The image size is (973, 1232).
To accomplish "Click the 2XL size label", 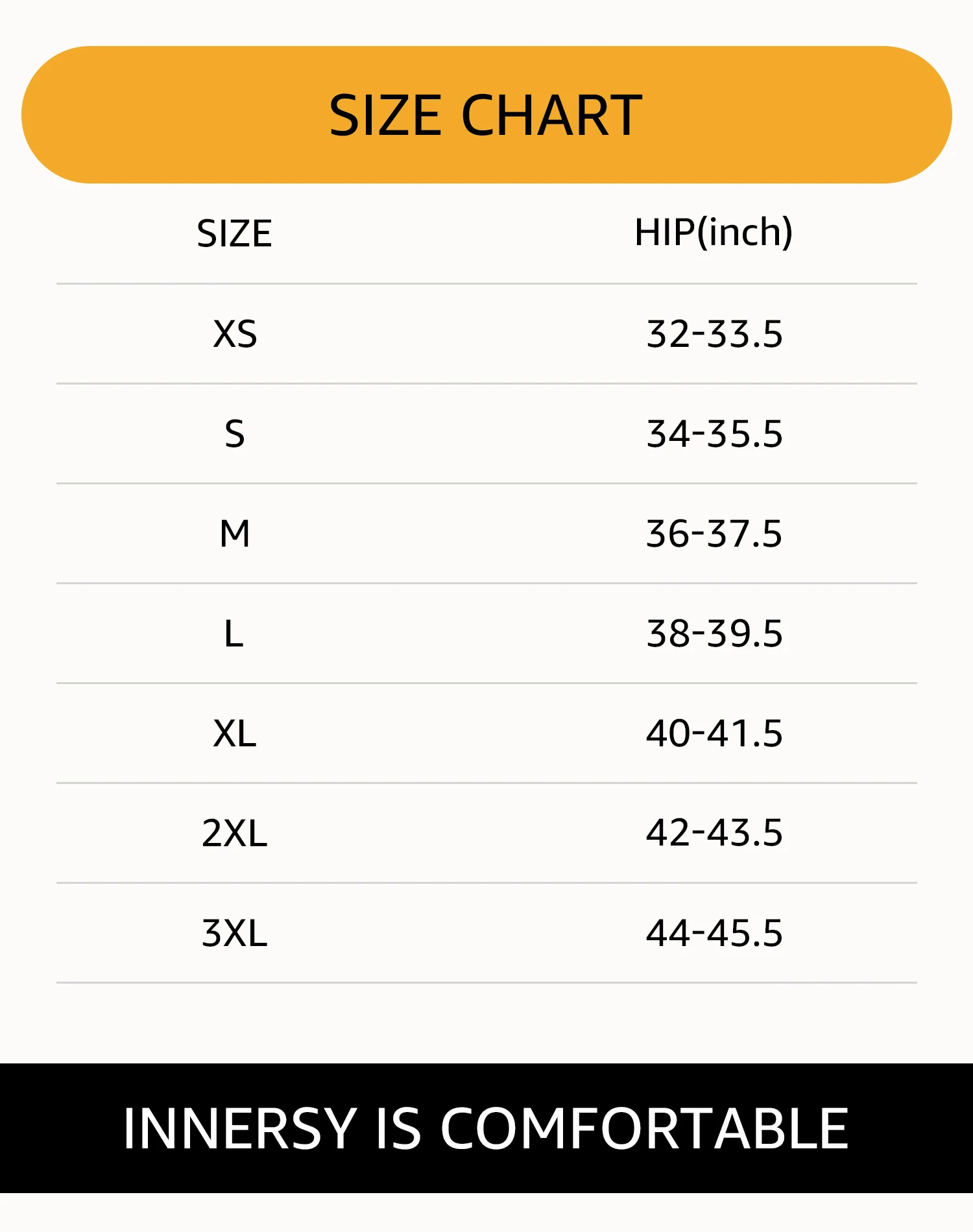I will [x=235, y=833].
